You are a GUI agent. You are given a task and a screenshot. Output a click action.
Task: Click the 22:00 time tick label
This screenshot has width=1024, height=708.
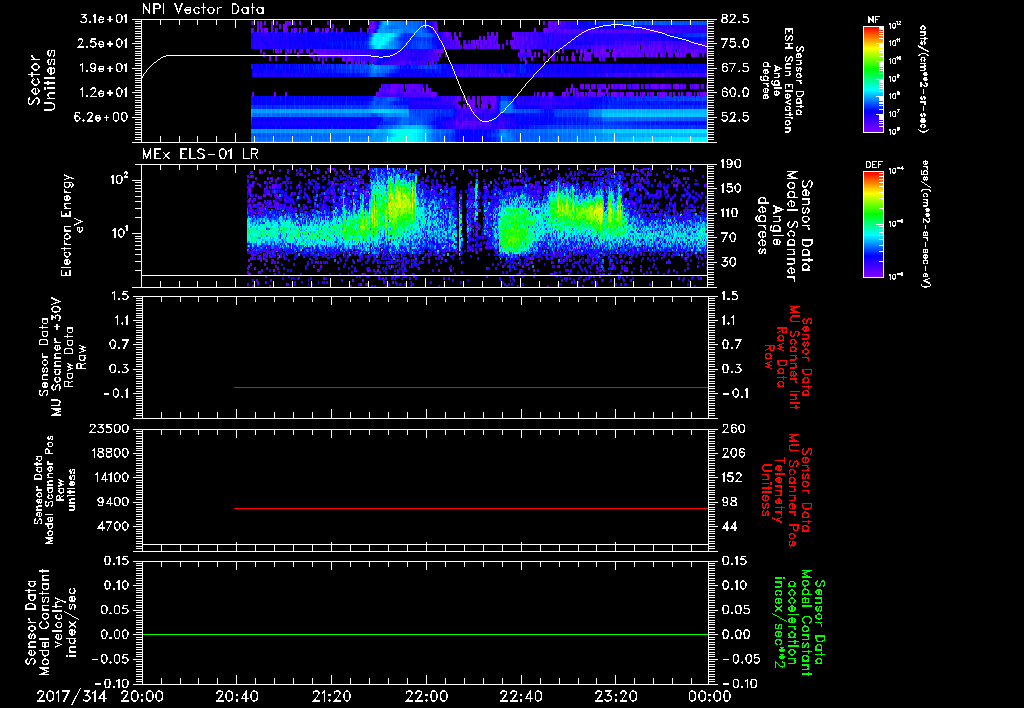426,696
